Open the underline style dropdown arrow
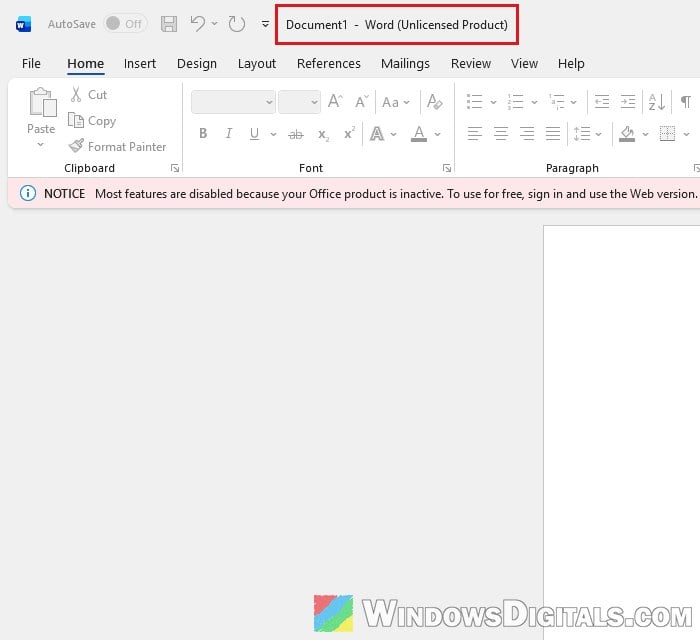This screenshot has height=640, width=700. tap(273, 134)
